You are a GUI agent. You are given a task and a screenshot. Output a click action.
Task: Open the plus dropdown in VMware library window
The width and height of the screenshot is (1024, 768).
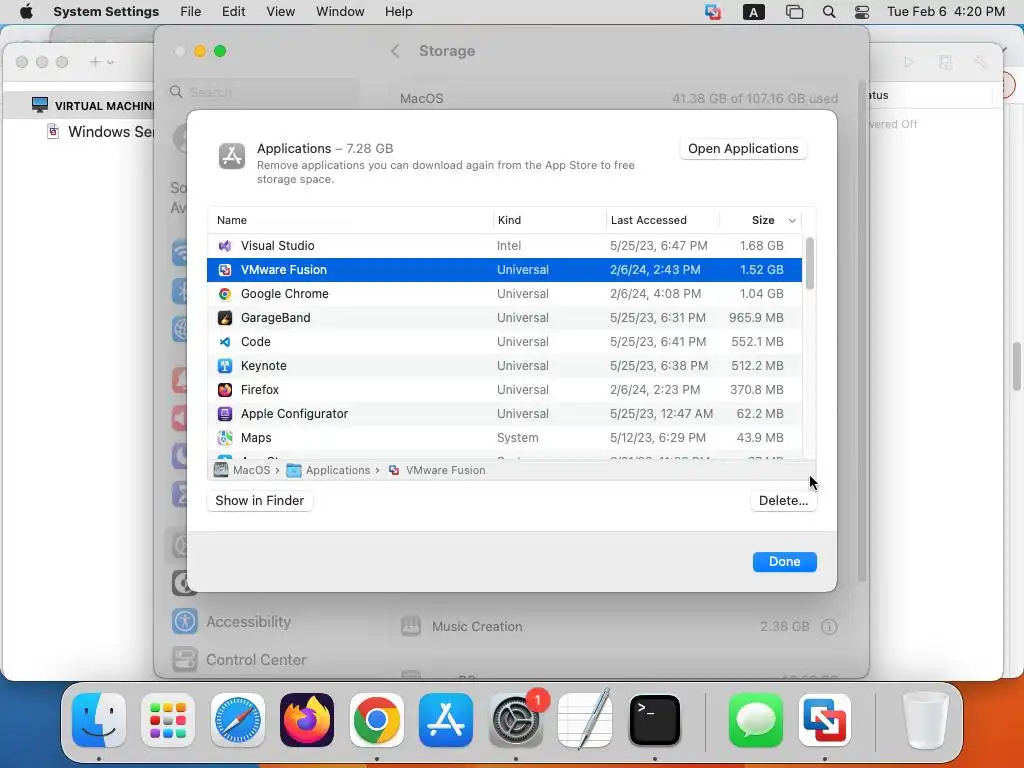point(101,62)
